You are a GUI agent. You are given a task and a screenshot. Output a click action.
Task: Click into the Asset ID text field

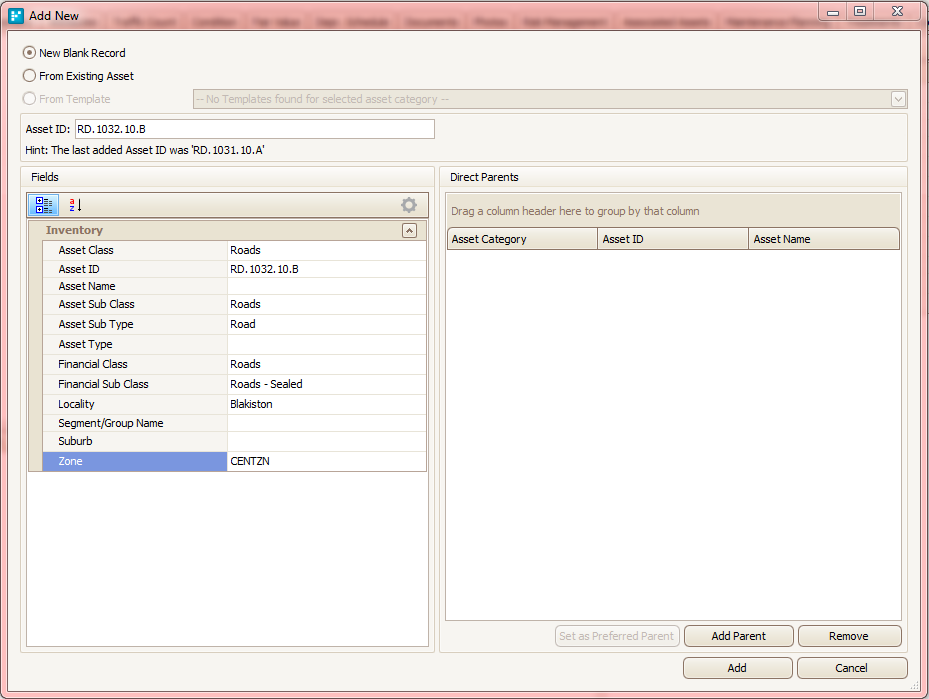tap(254, 129)
